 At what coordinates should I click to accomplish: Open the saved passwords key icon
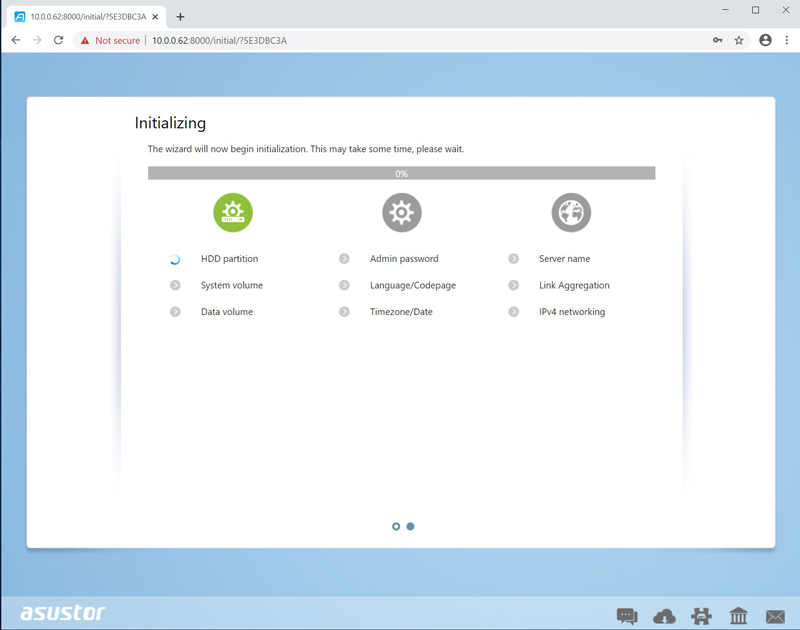point(717,40)
